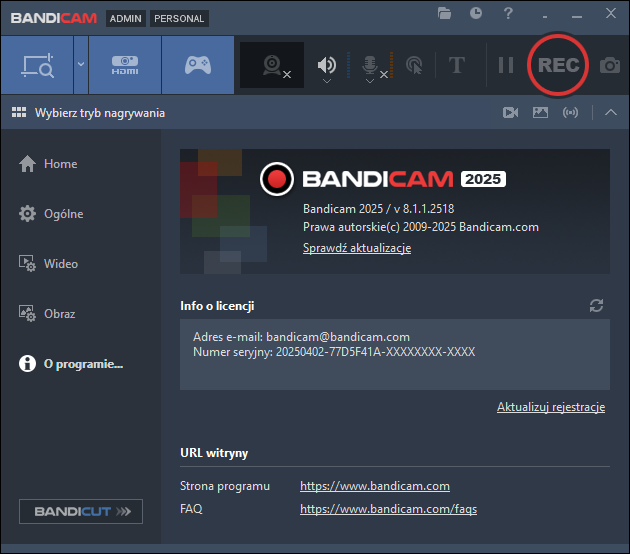Viewport: 630px width, 554px height.
Task: Select HDMI device recording mode
Action: (x=125, y=65)
